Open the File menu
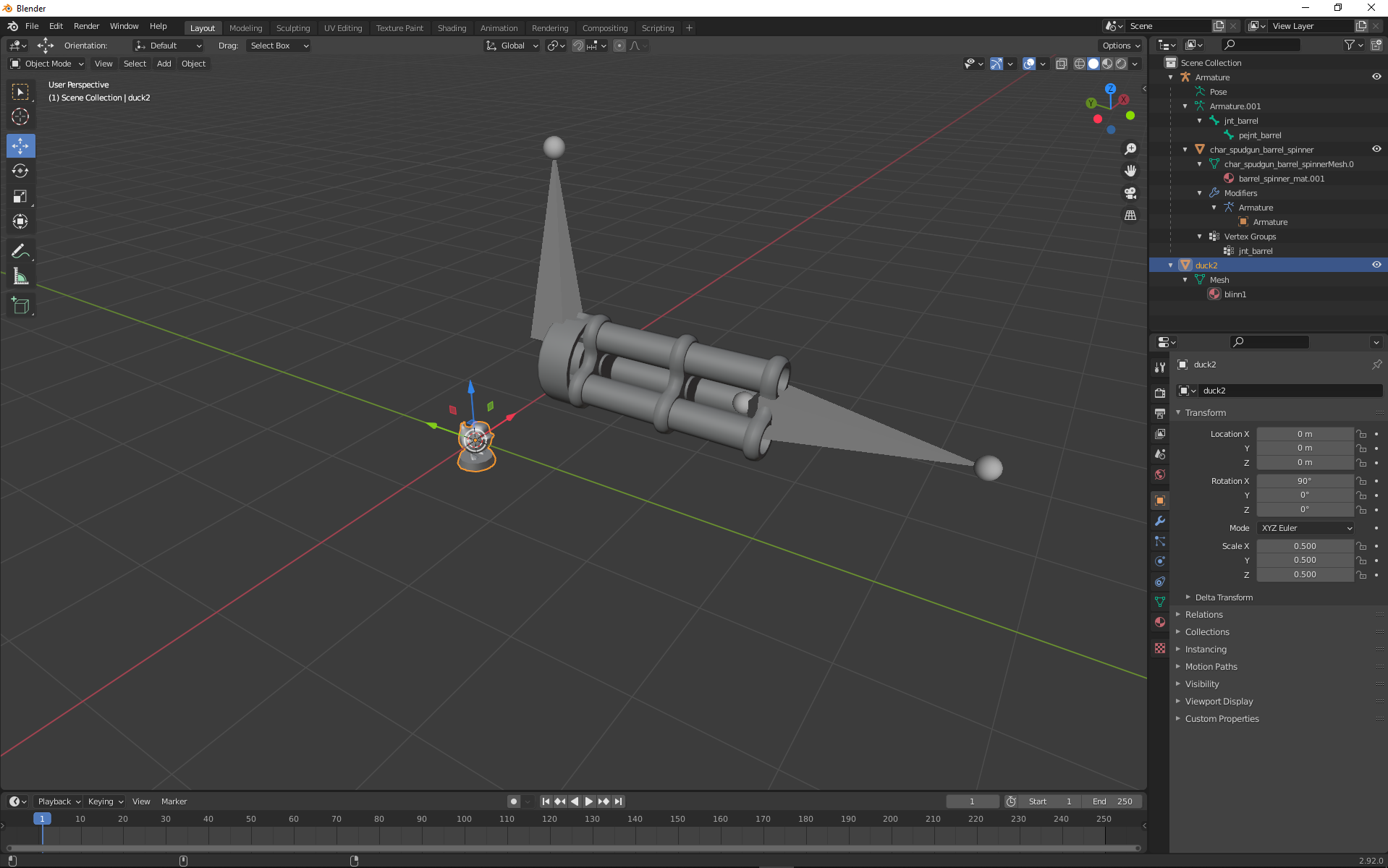The width and height of the screenshot is (1388, 868). pyautogui.click(x=32, y=26)
